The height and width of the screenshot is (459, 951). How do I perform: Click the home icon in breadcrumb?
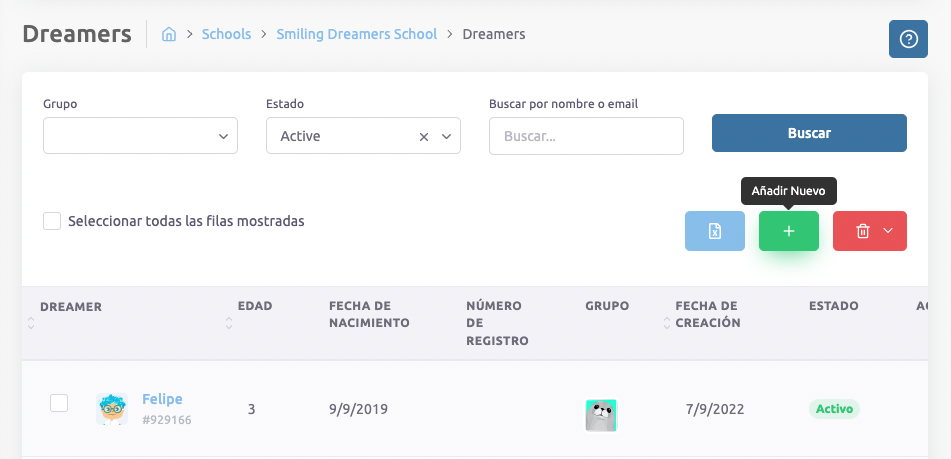tap(169, 34)
